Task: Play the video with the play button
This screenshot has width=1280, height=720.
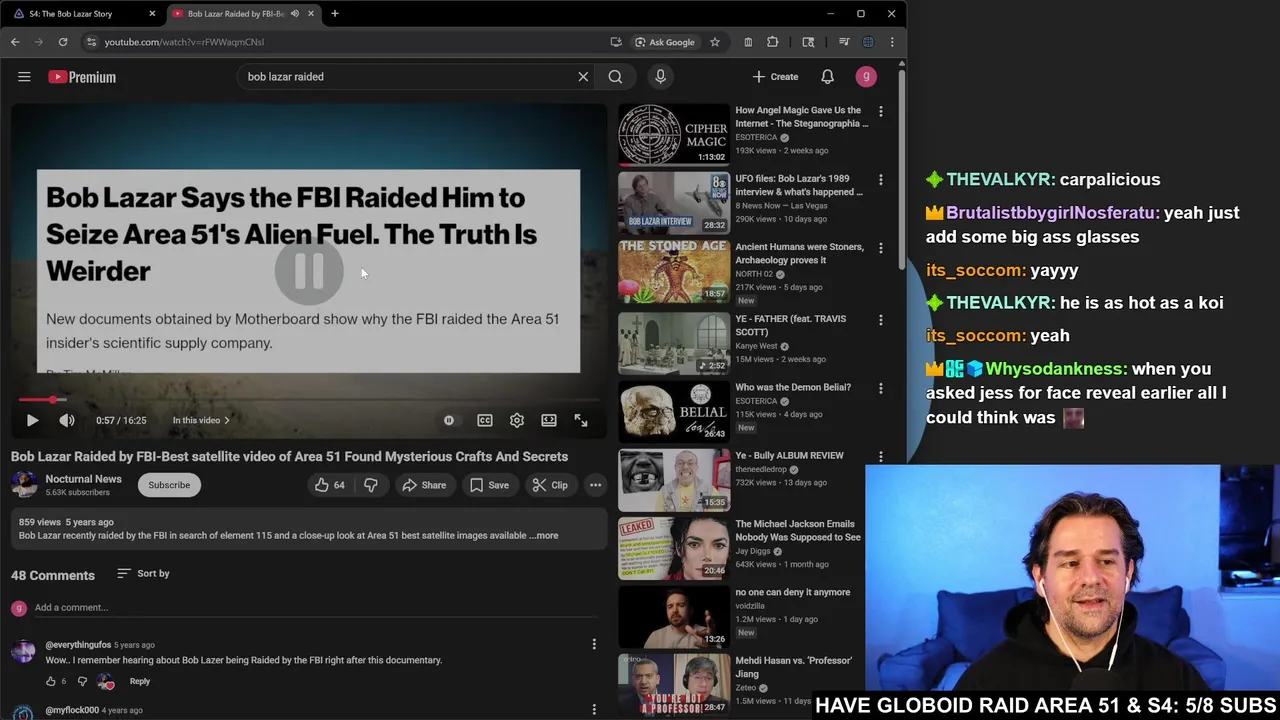Action: [x=32, y=421]
